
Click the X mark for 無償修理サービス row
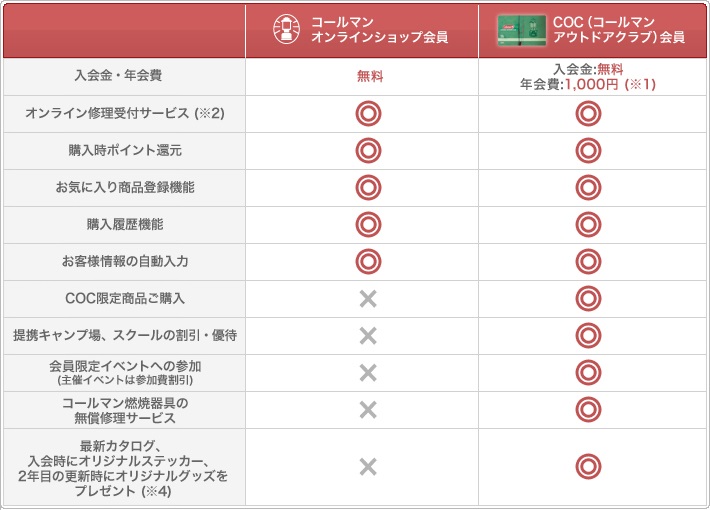pyautogui.click(x=368, y=410)
